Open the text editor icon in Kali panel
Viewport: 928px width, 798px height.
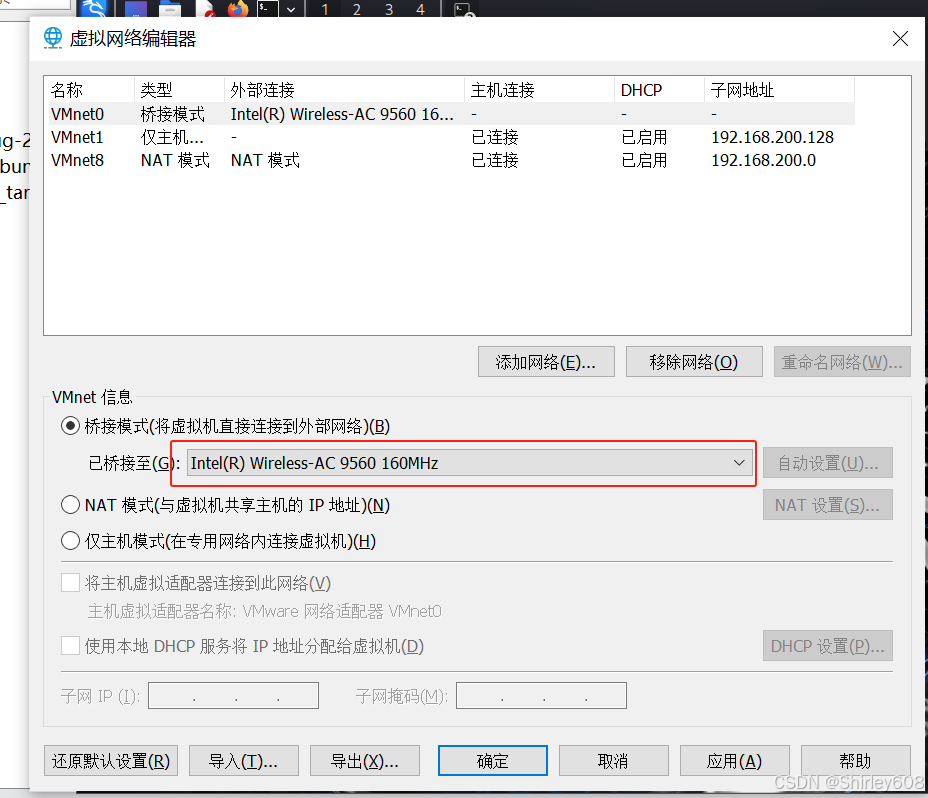(207, 8)
